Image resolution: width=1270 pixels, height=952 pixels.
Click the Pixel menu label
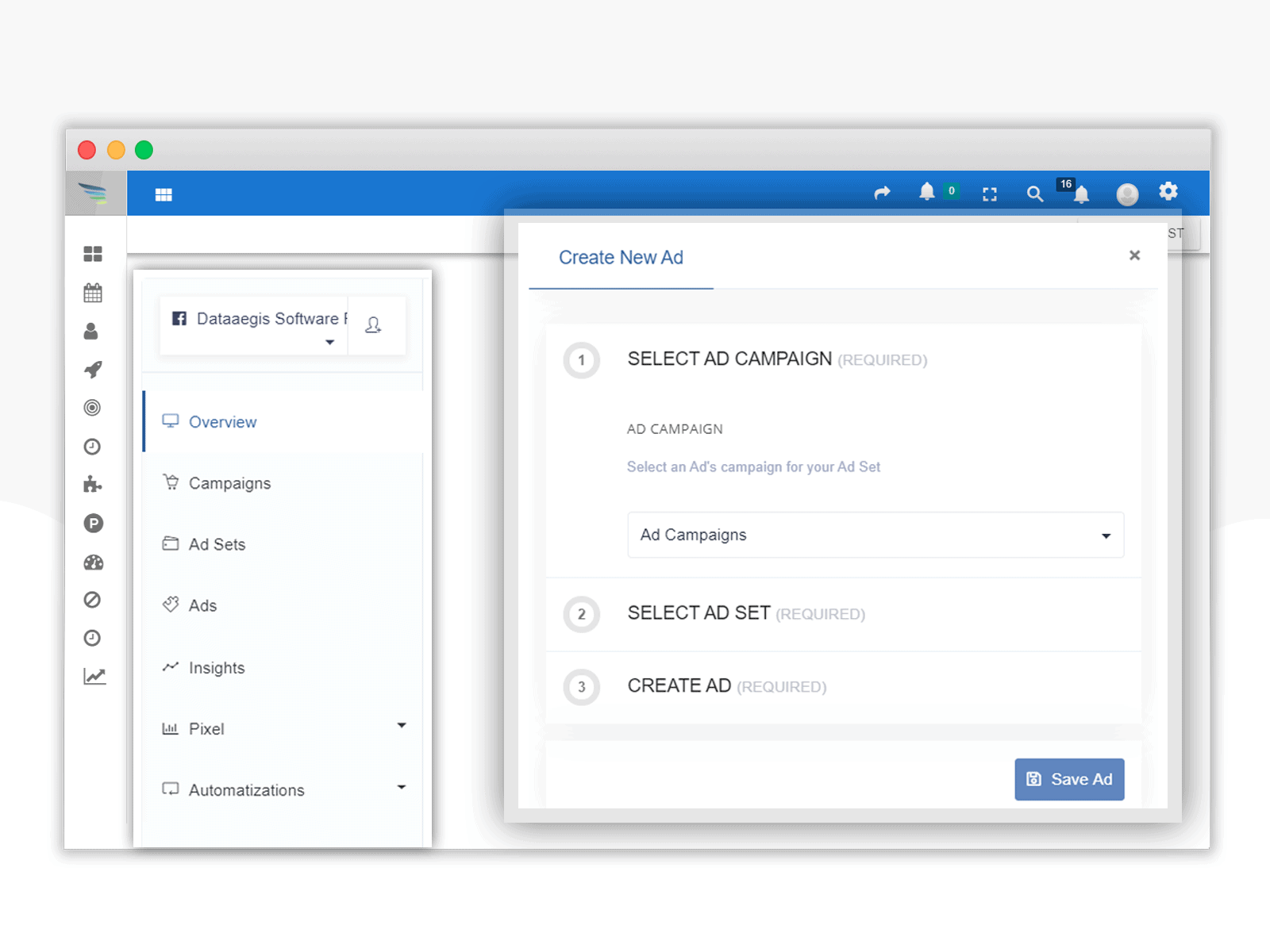(x=206, y=729)
